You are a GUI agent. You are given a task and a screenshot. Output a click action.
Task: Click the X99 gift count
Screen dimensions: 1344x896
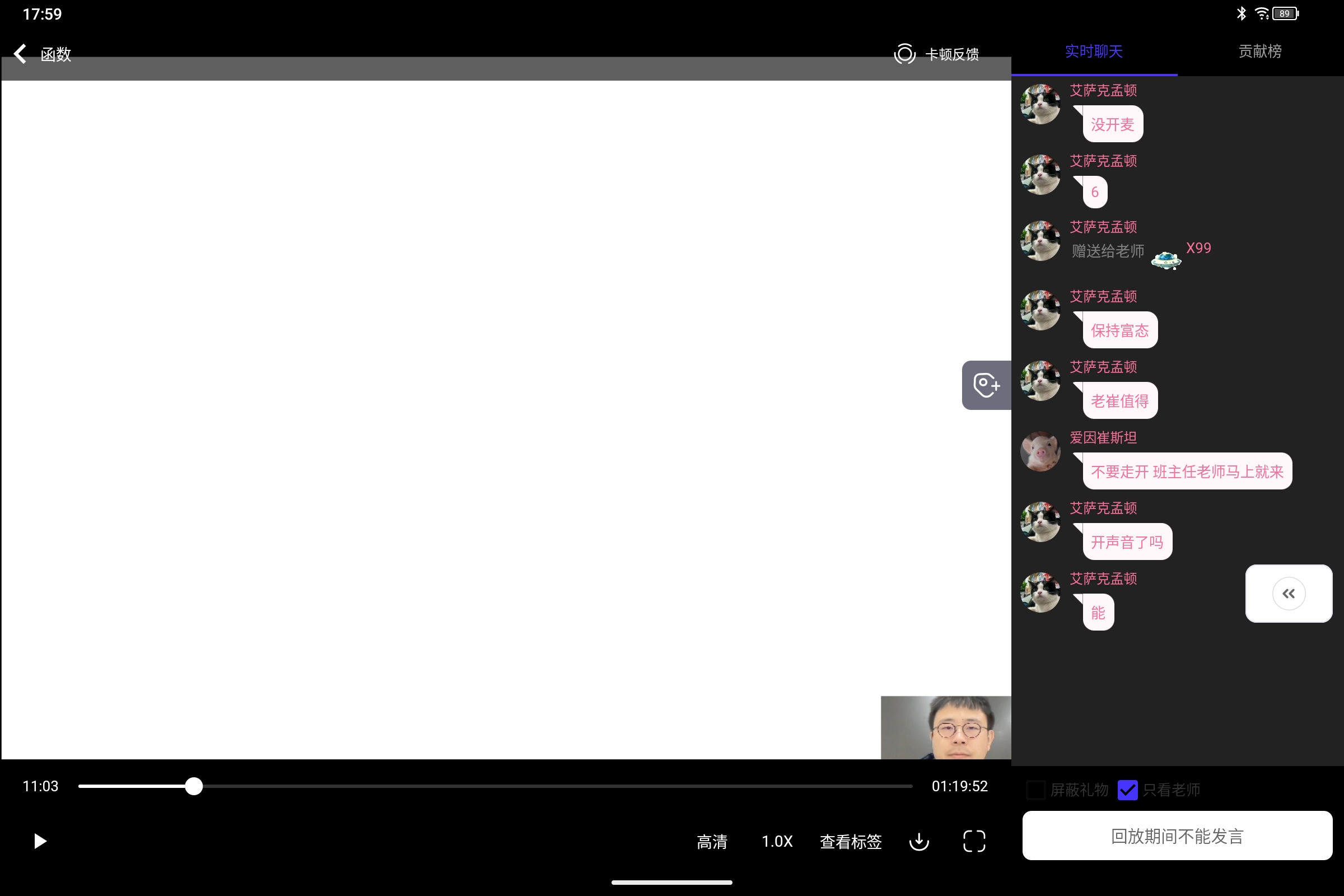1198,248
